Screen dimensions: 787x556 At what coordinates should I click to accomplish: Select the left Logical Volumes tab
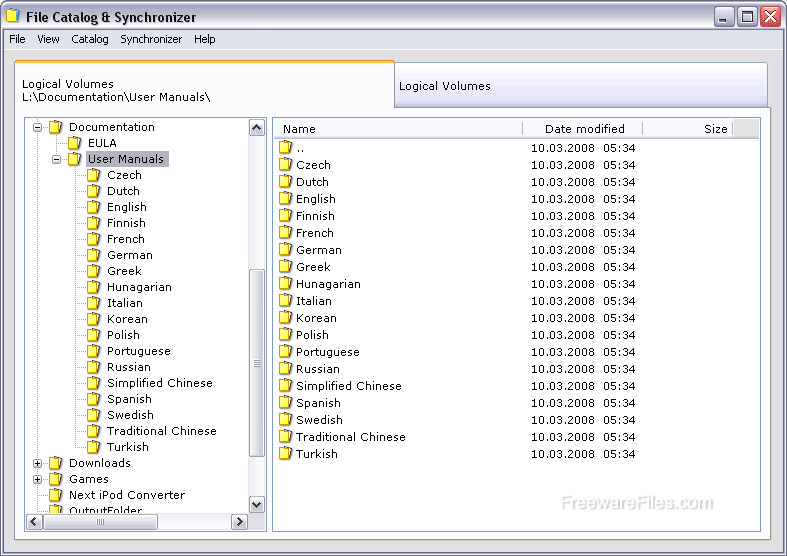pos(204,85)
